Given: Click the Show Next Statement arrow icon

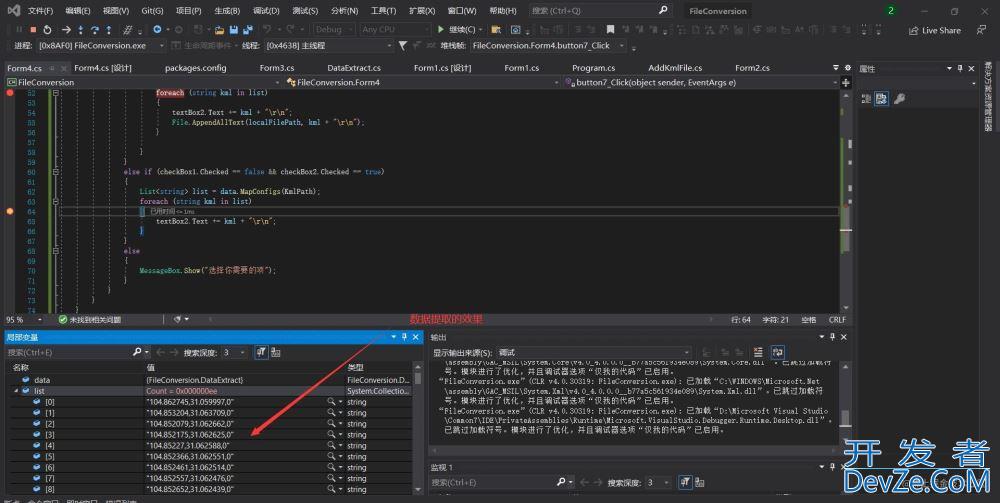Looking at the screenshot, I should [x=66, y=29].
